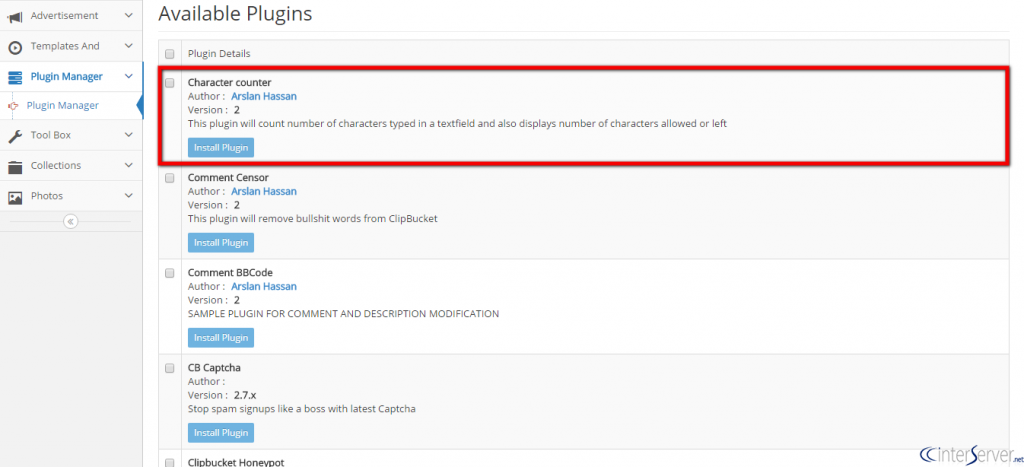Open the Photos sidebar menu

click(71, 196)
